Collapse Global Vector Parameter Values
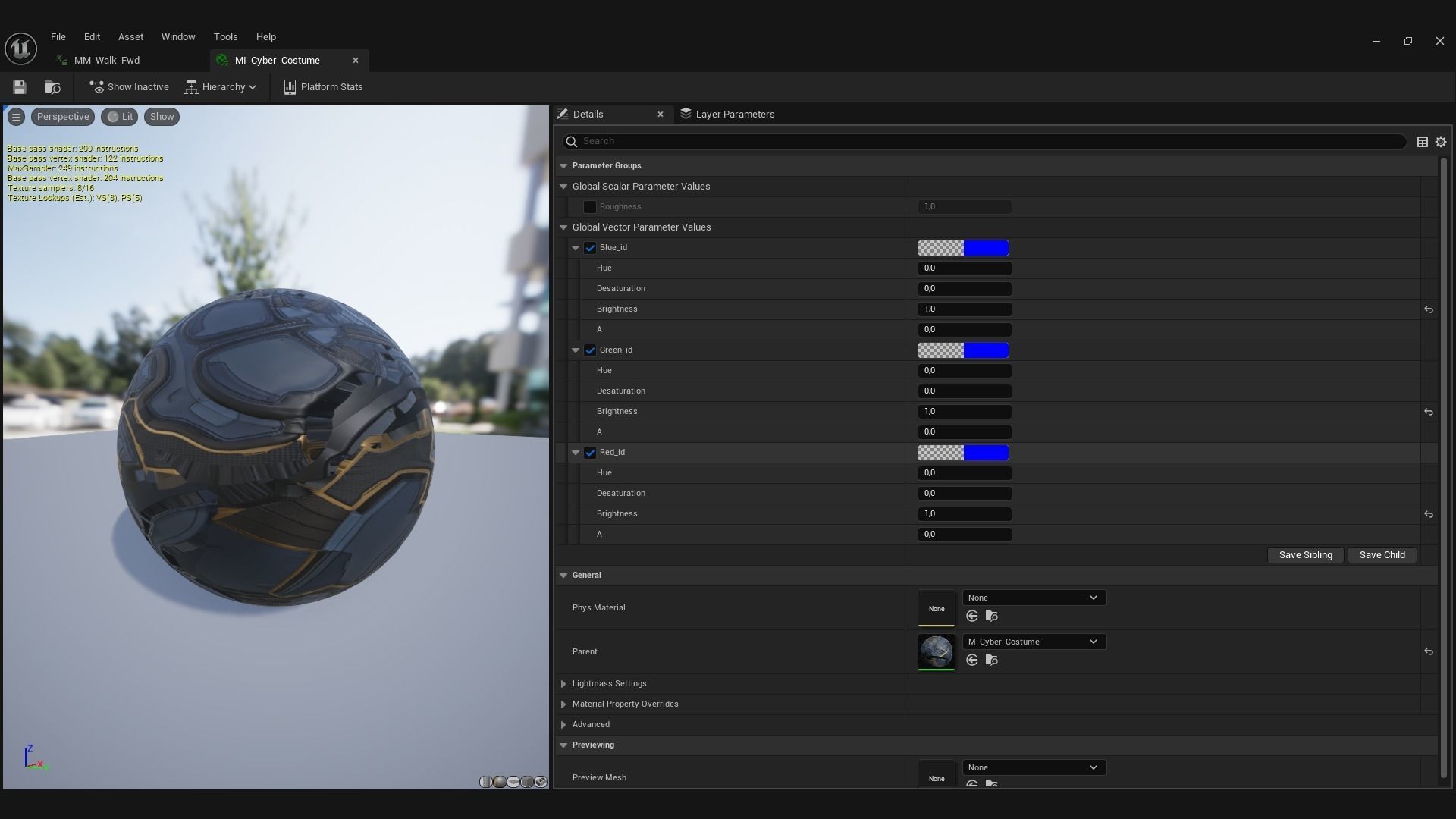 563,227
